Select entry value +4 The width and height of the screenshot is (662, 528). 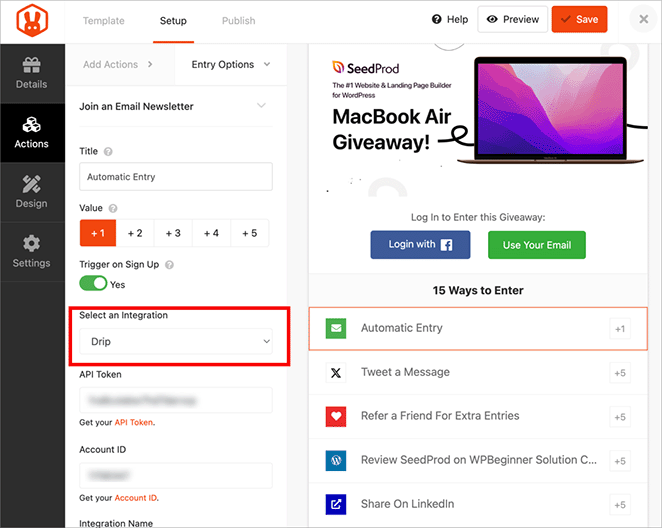212,233
